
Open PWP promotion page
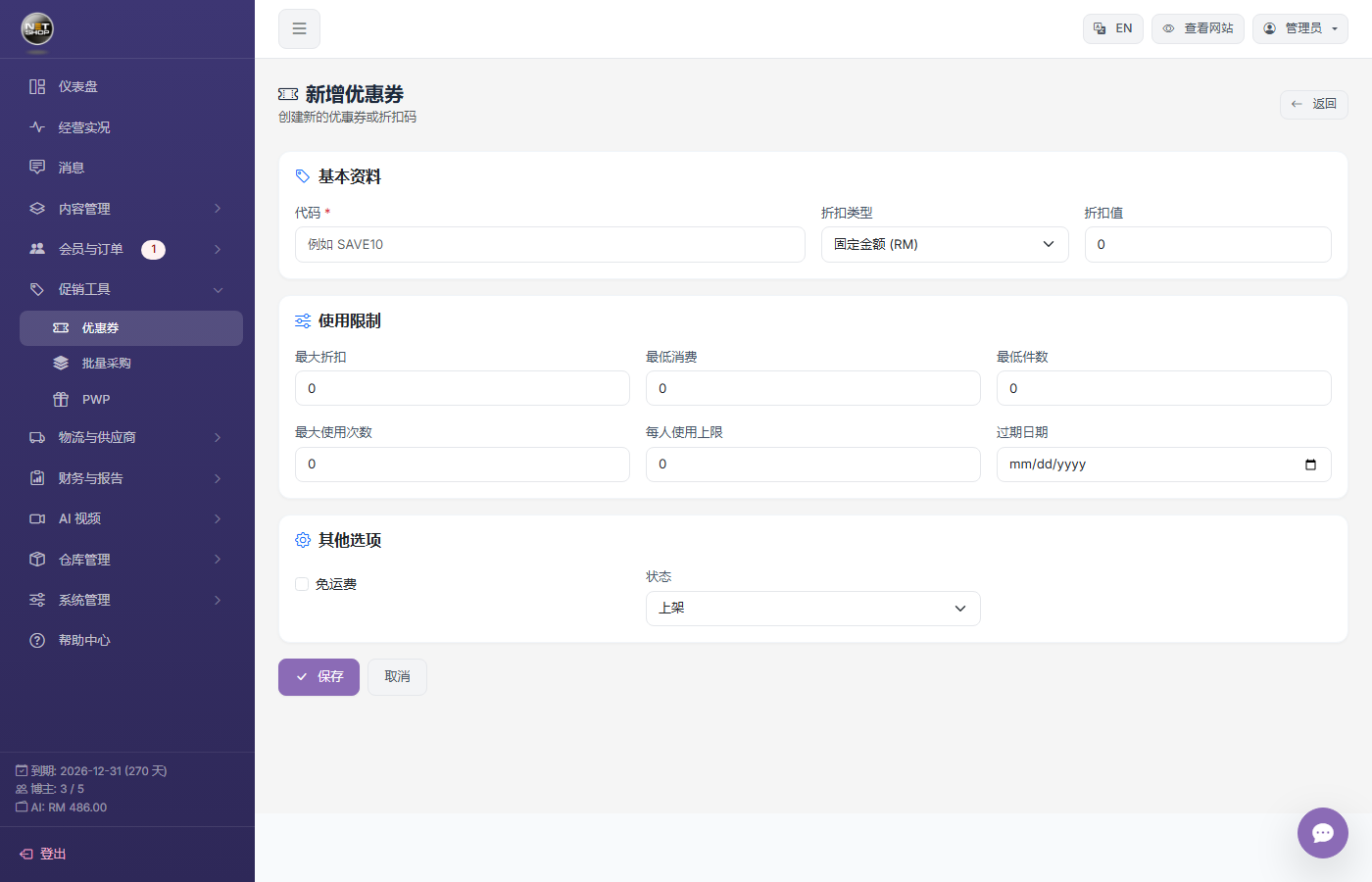coord(131,400)
